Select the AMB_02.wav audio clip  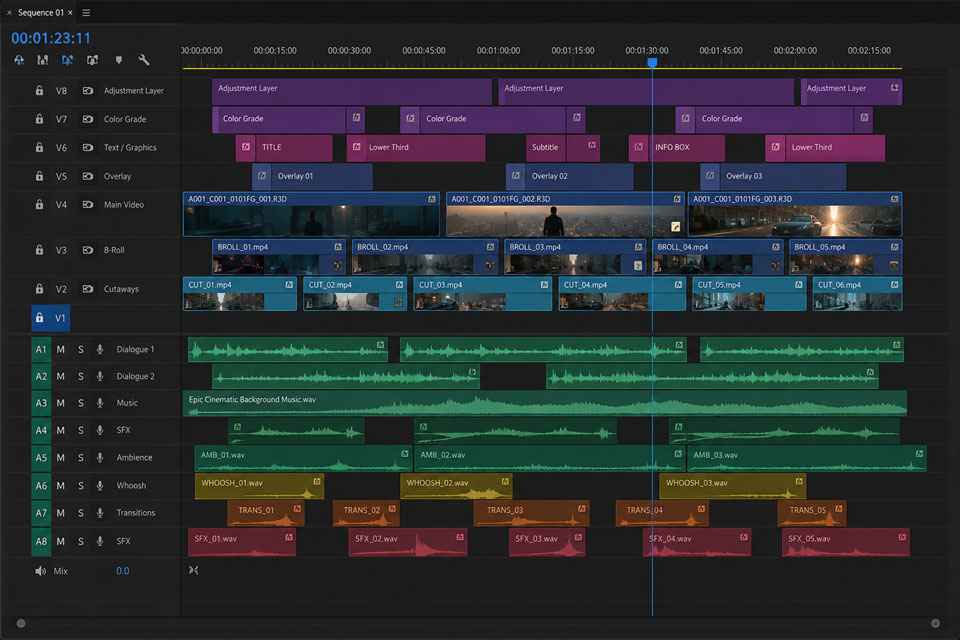550,458
